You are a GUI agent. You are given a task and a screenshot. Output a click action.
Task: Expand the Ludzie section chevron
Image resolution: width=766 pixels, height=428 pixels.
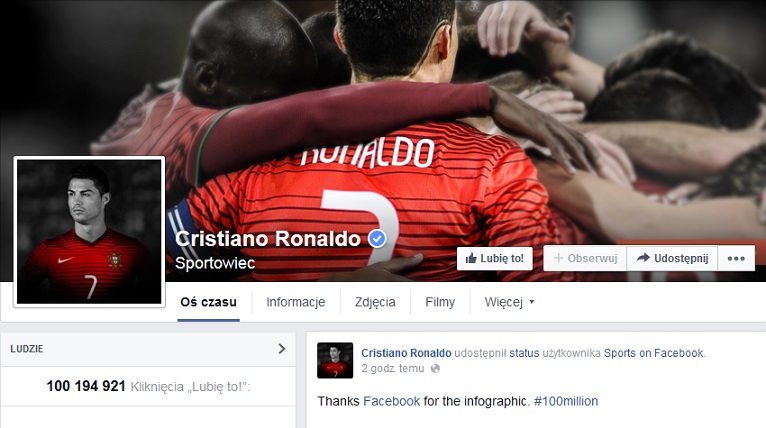click(281, 348)
